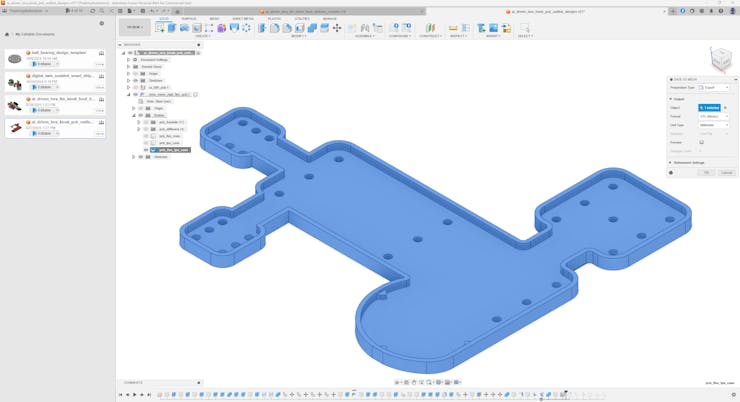The height and width of the screenshot is (402, 740).
Task: Click the timeline Play button
Action: (135, 395)
